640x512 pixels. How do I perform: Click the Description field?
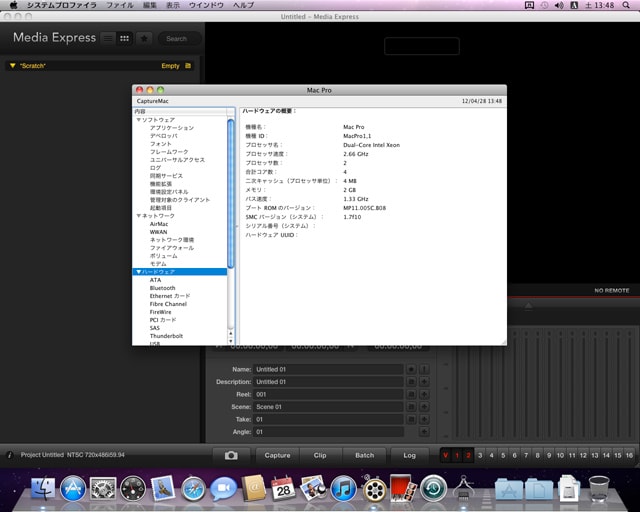[328, 382]
